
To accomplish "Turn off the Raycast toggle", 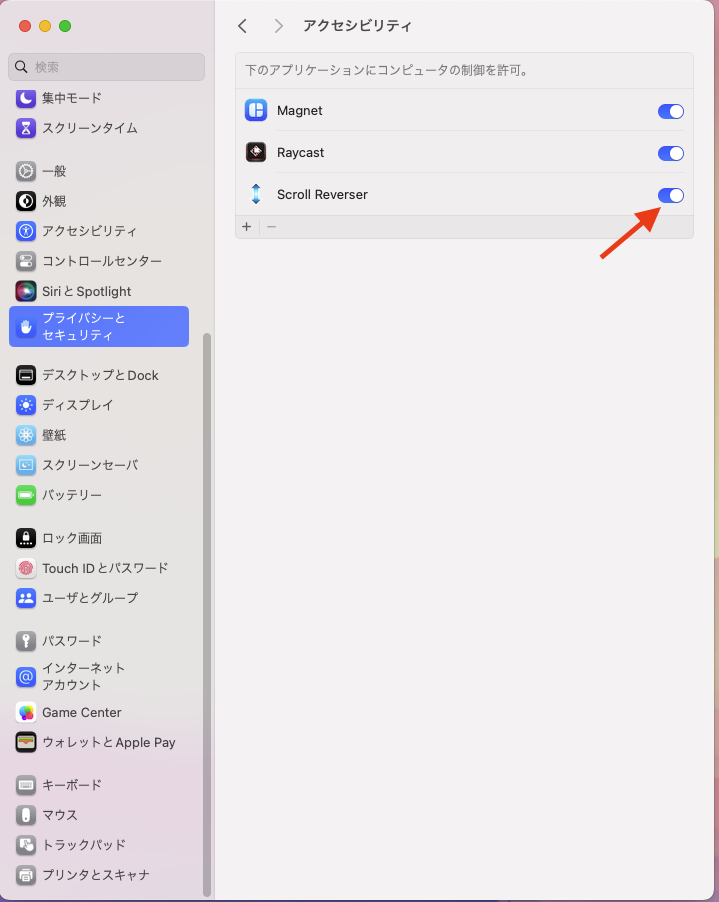I will point(670,153).
